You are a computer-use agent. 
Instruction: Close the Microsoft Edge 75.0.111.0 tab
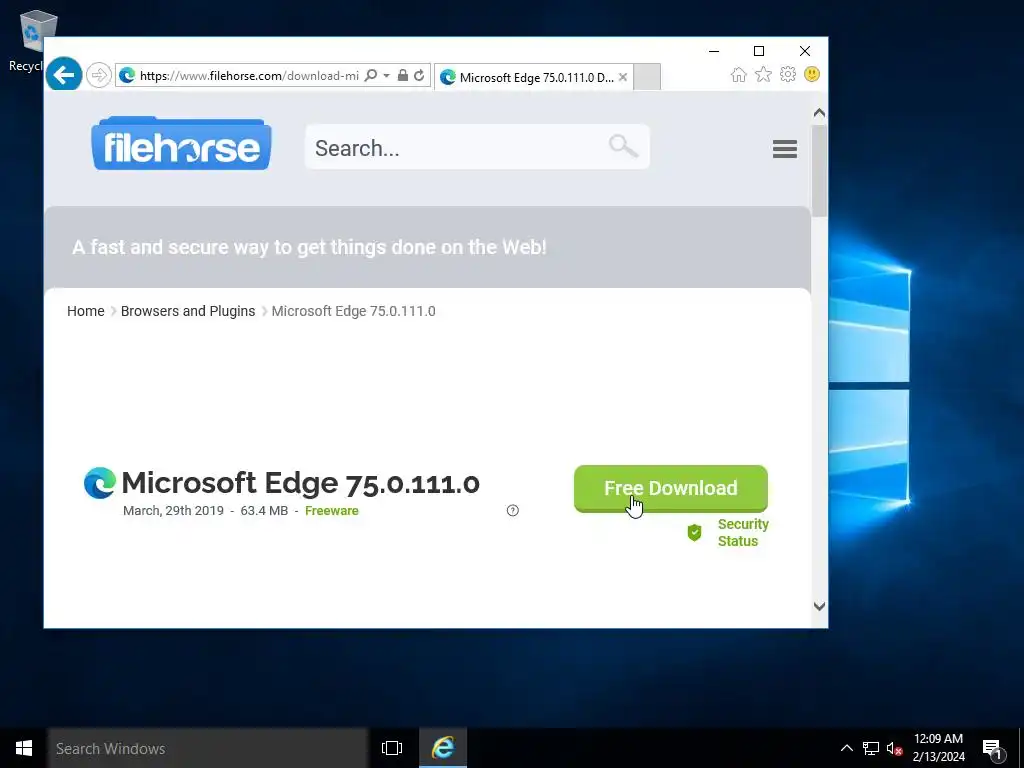(x=623, y=77)
